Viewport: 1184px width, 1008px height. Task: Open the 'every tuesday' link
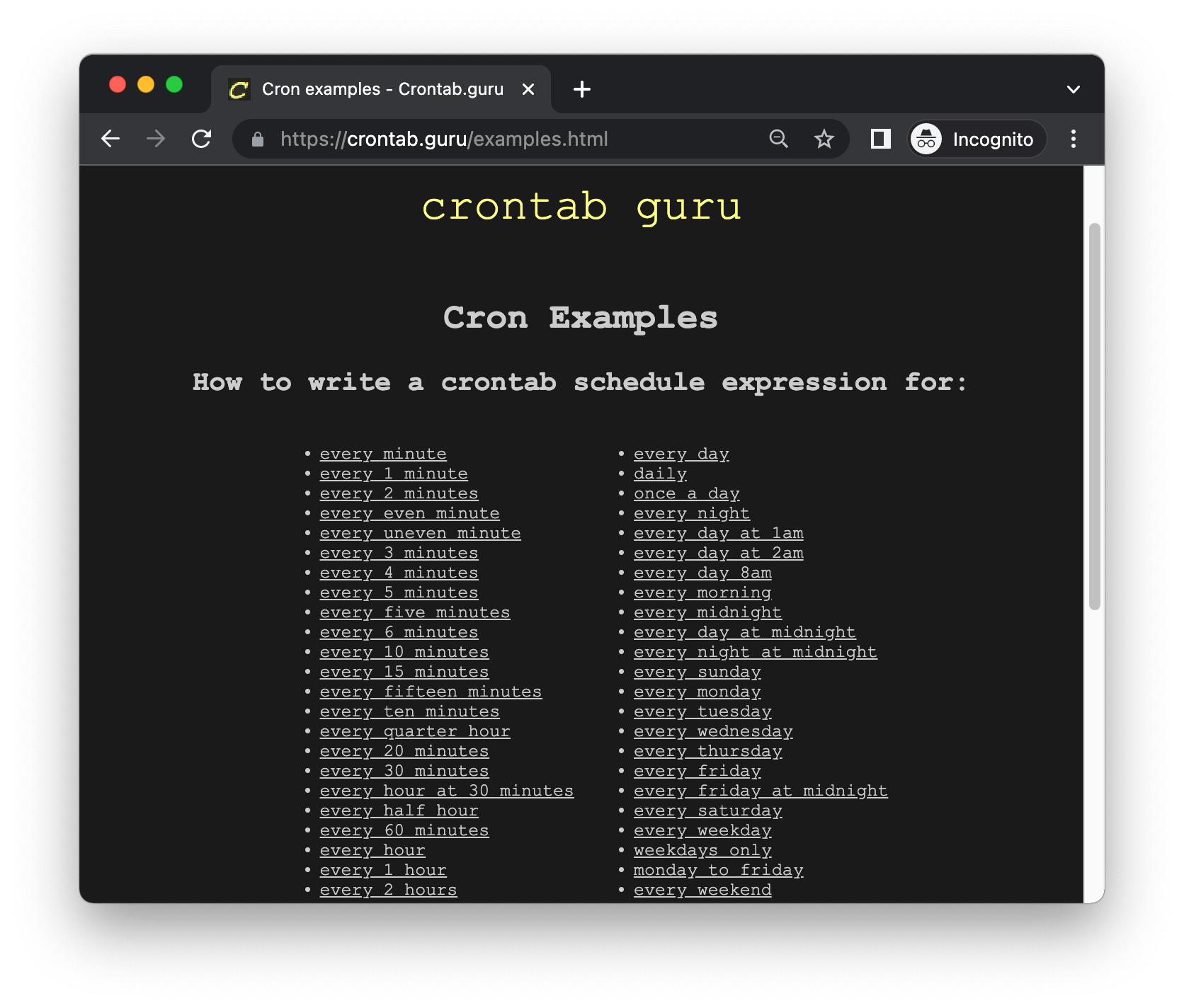click(x=702, y=711)
